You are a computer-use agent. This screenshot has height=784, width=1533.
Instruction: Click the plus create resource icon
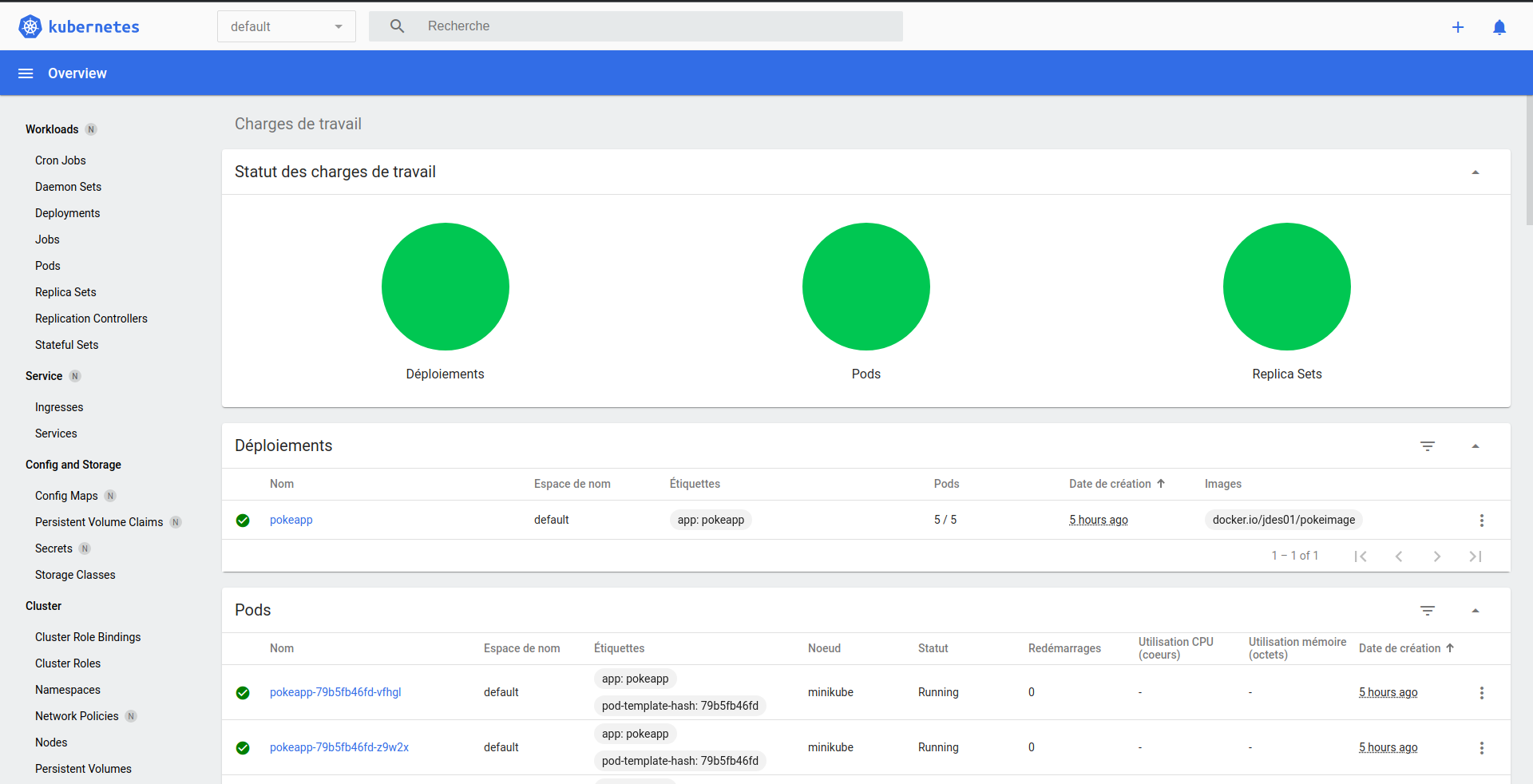pos(1458,27)
